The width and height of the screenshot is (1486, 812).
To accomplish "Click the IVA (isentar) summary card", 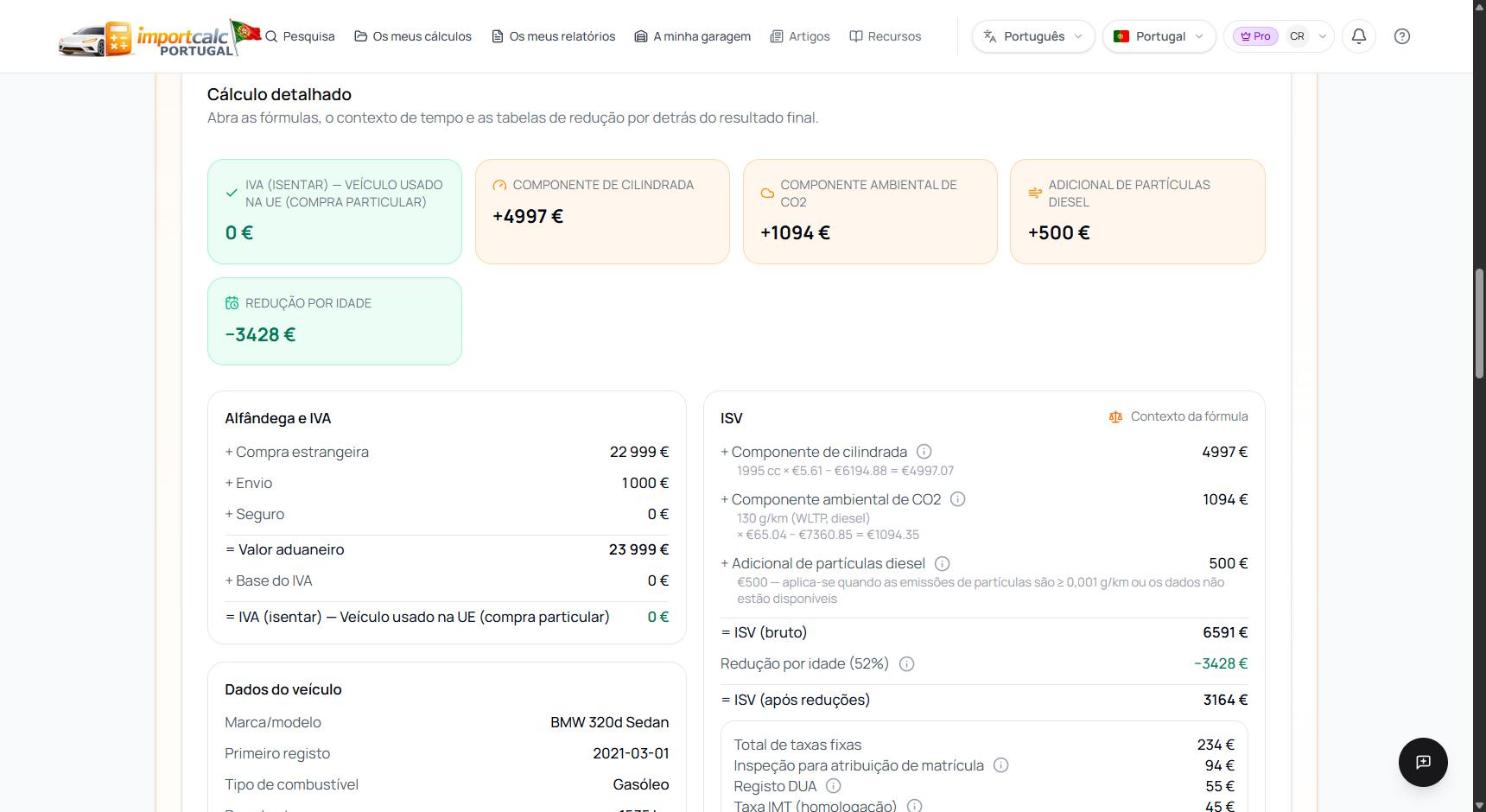I will click(x=334, y=212).
